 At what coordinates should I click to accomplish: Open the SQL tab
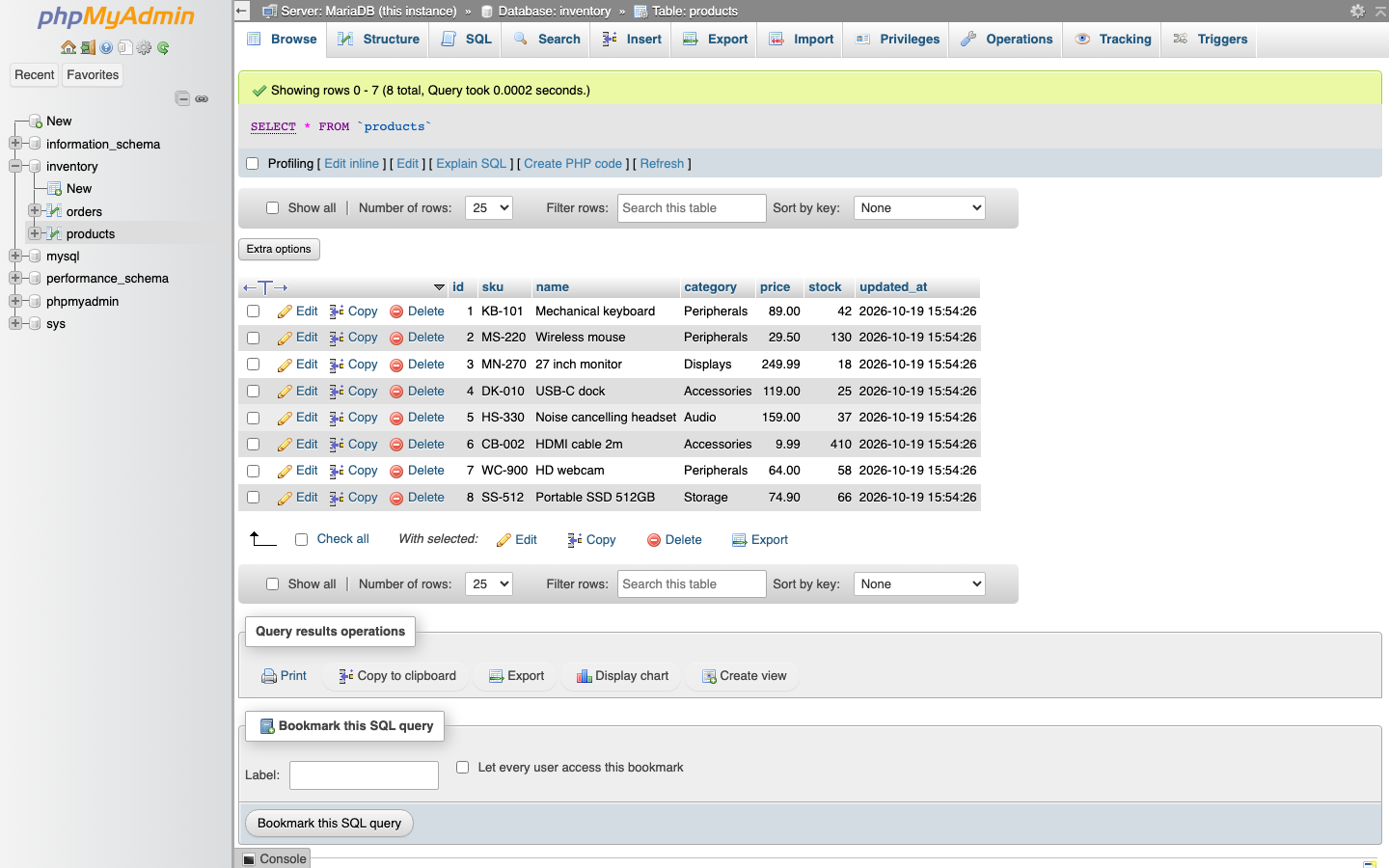click(466, 40)
